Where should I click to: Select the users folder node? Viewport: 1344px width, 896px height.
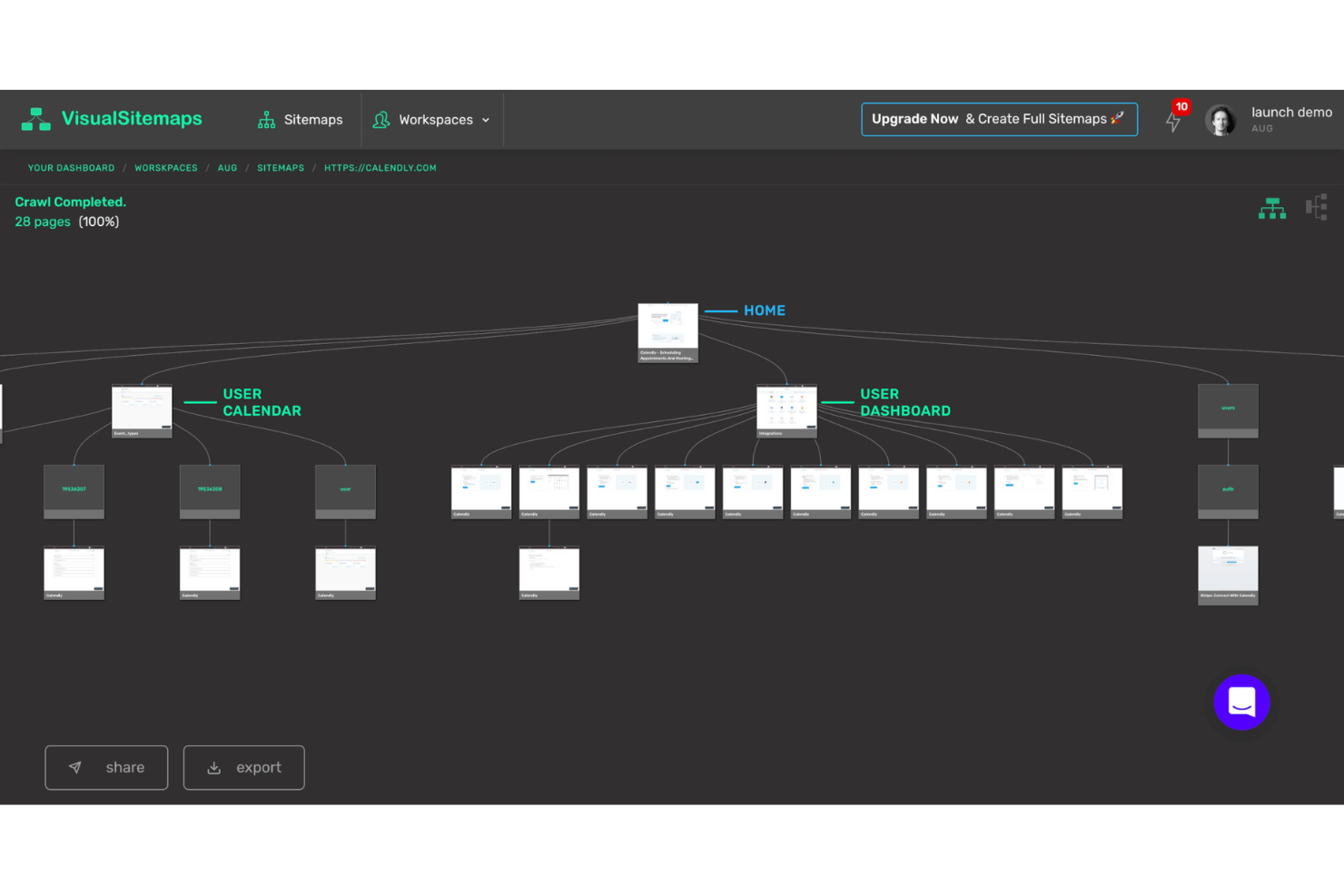[1228, 411]
